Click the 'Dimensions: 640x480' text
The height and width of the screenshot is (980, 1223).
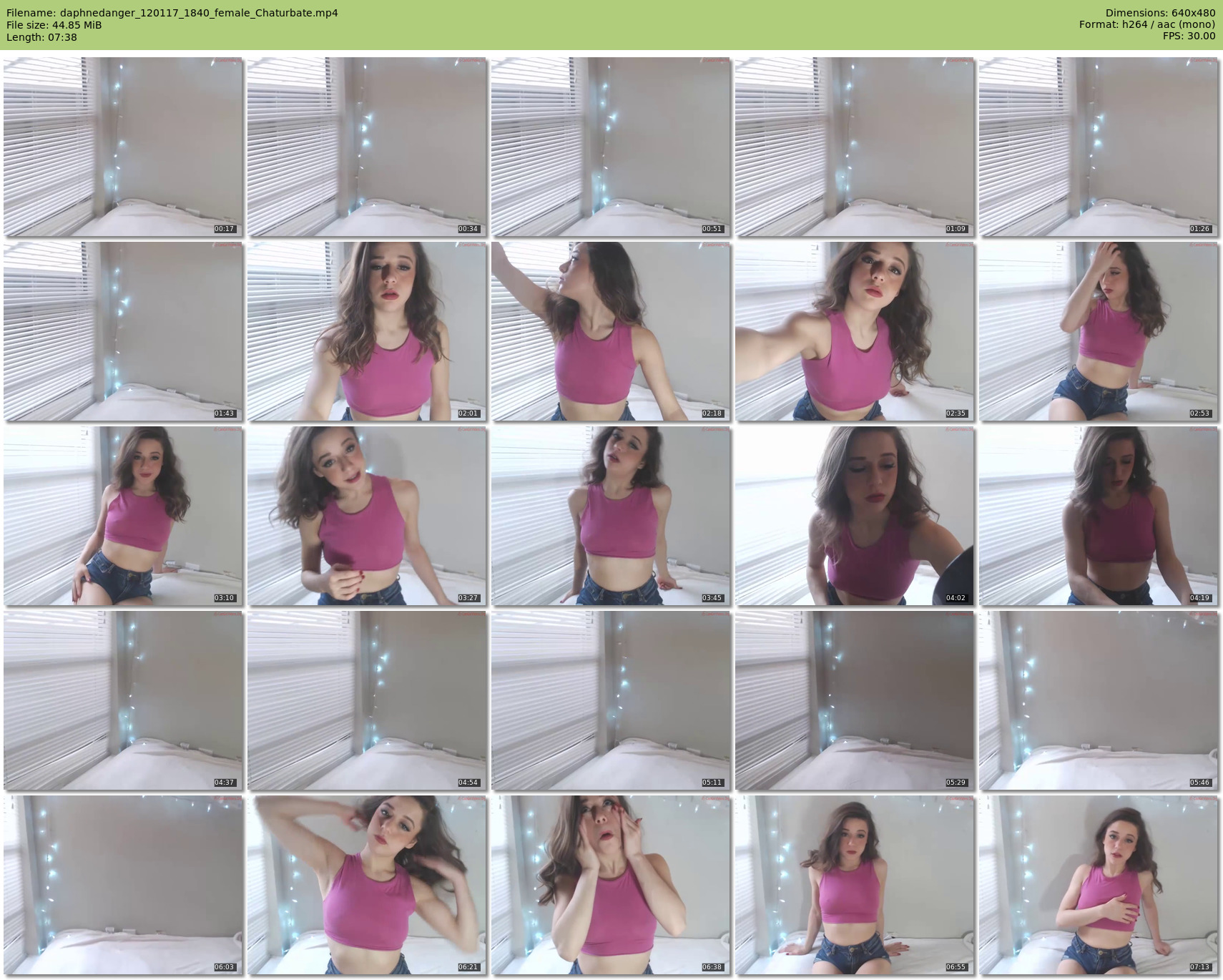tap(1160, 13)
